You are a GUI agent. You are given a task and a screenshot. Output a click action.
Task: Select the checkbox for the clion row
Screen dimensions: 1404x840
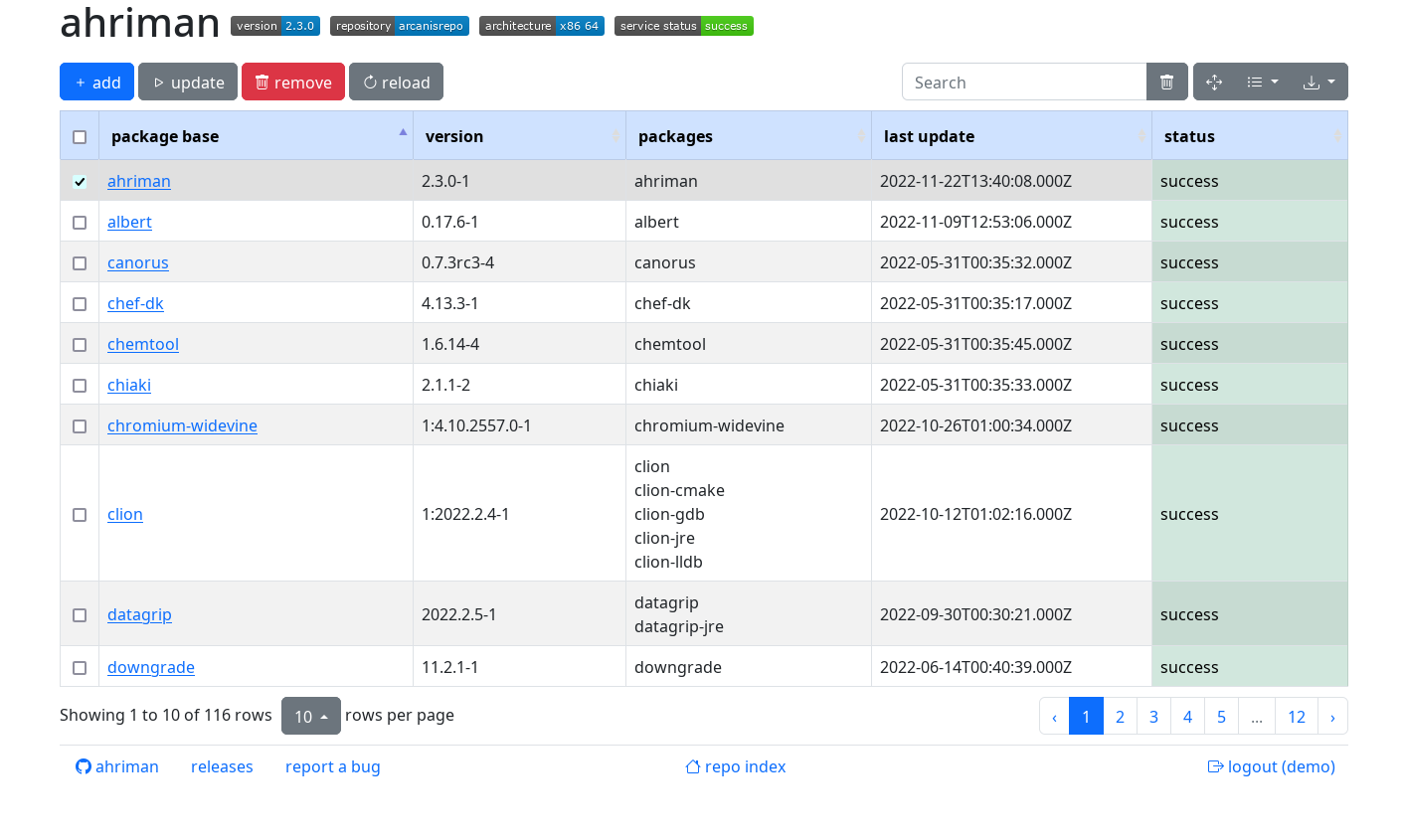tap(80, 514)
